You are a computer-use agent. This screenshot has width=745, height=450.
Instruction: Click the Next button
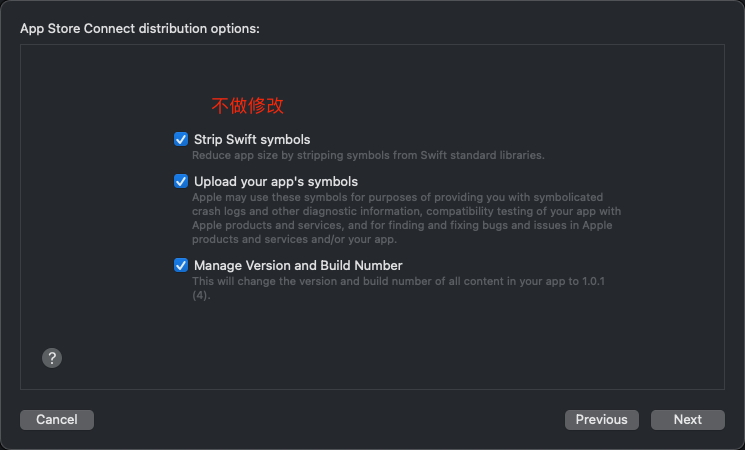[x=688, y=420]
